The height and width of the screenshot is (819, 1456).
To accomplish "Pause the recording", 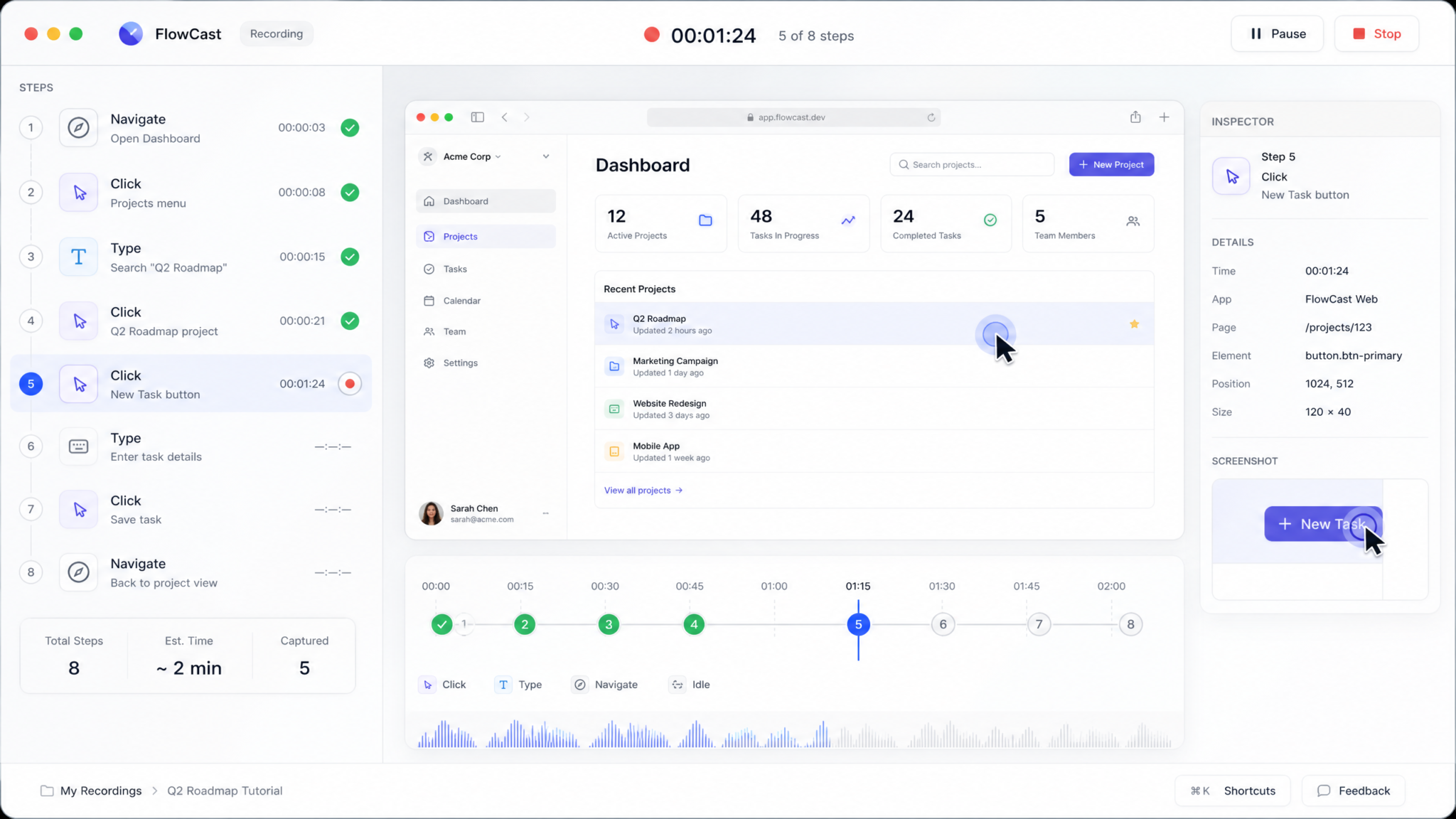I will [1277, 34].
